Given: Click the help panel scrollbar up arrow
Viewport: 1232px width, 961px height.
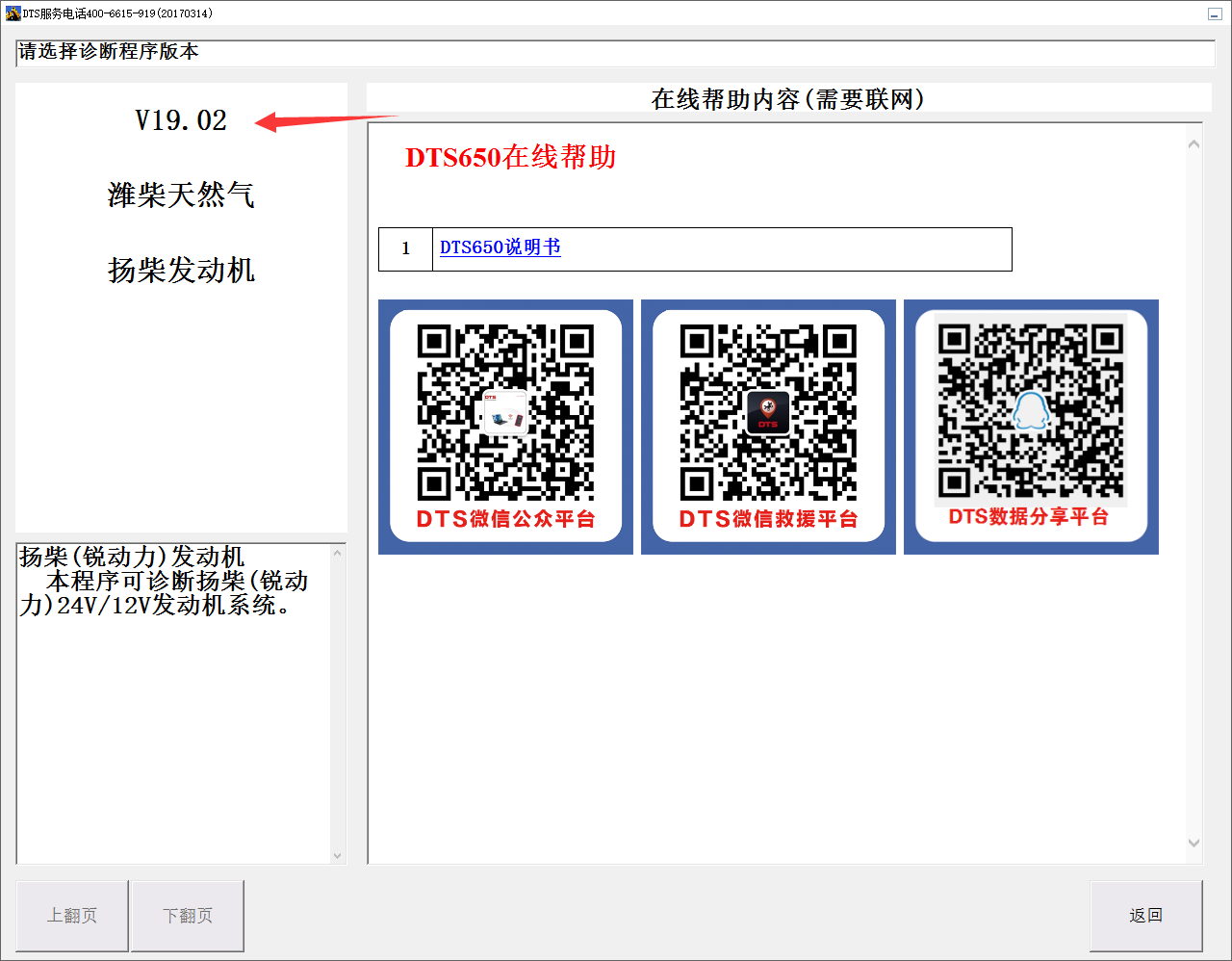Looking at the screenshot, I should pos(1193,143).
